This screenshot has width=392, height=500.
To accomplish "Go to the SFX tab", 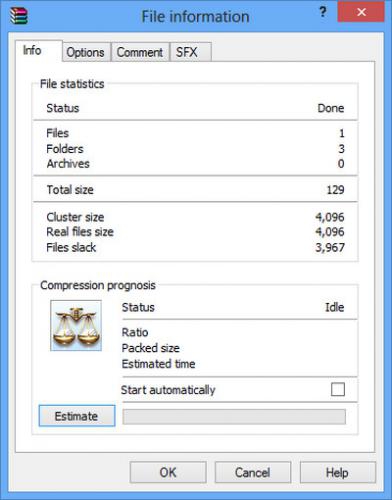I will [190, 52].
